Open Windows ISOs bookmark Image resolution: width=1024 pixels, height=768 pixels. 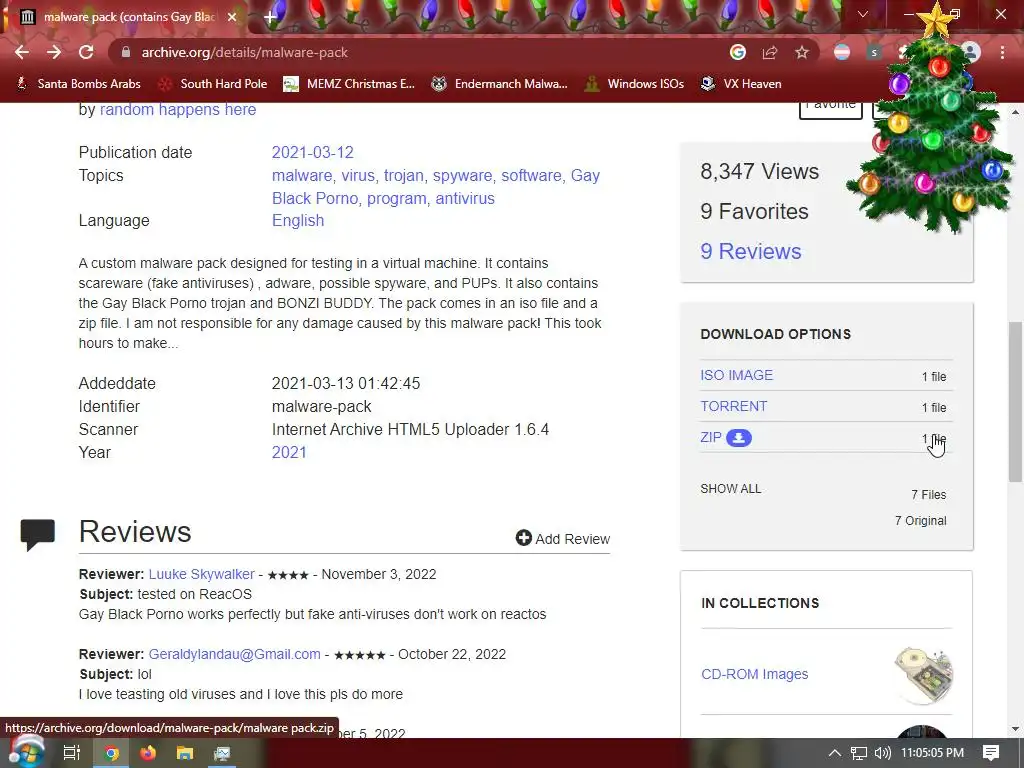(x=634, y=84)
